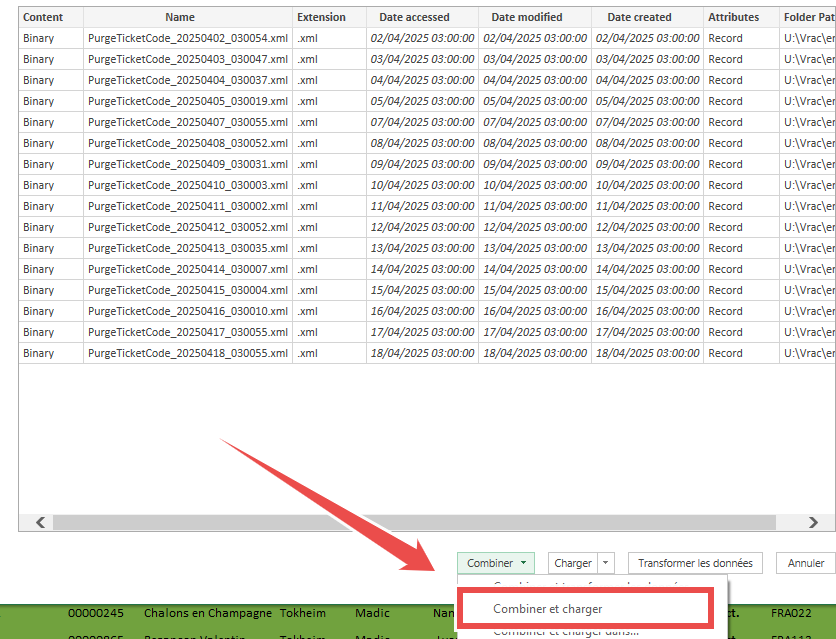
Task: Click the Date accessed column header
Action: coord(414,17)
